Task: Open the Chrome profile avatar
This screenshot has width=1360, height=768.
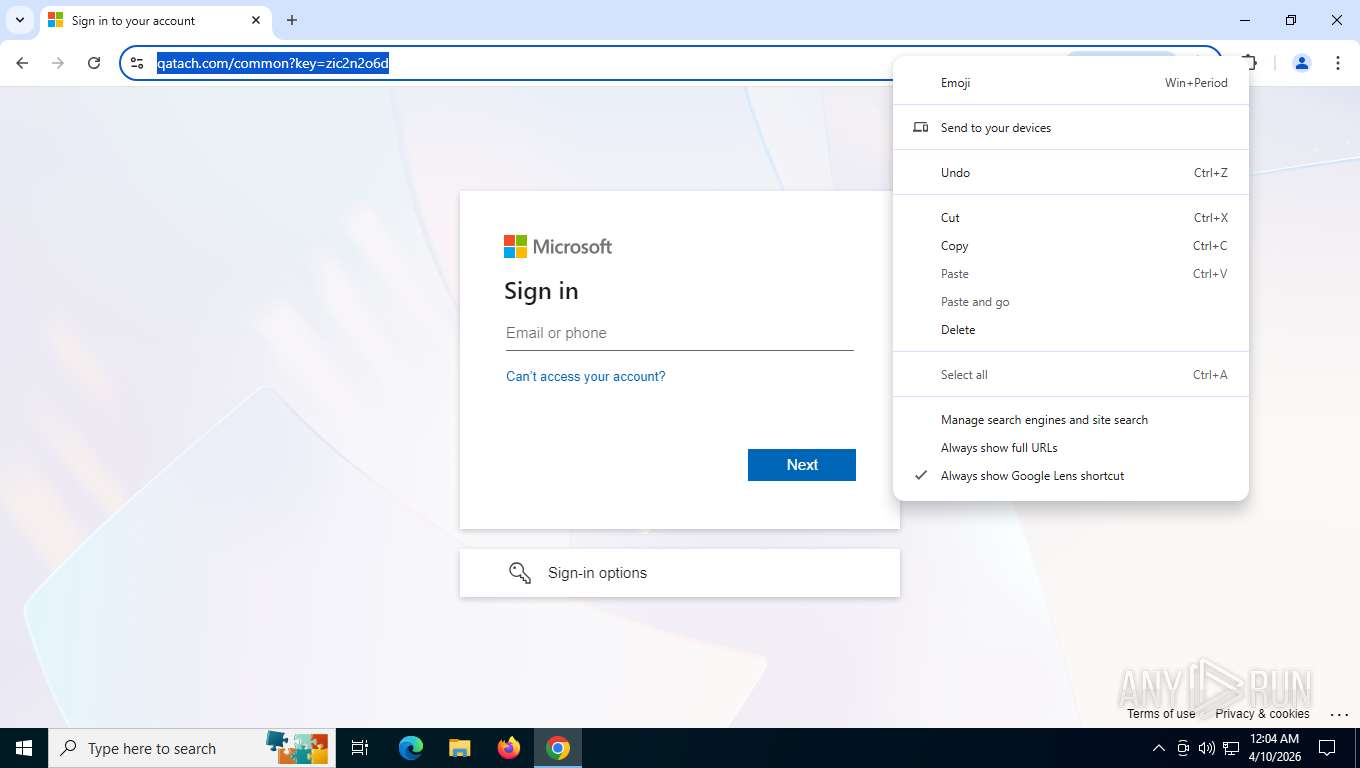Action: pyautogui.click(x=1301, y=63)
